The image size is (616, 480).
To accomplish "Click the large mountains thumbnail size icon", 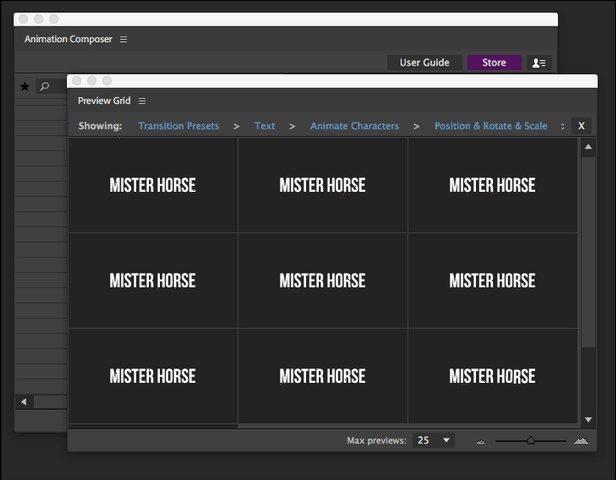I will 581,441.
